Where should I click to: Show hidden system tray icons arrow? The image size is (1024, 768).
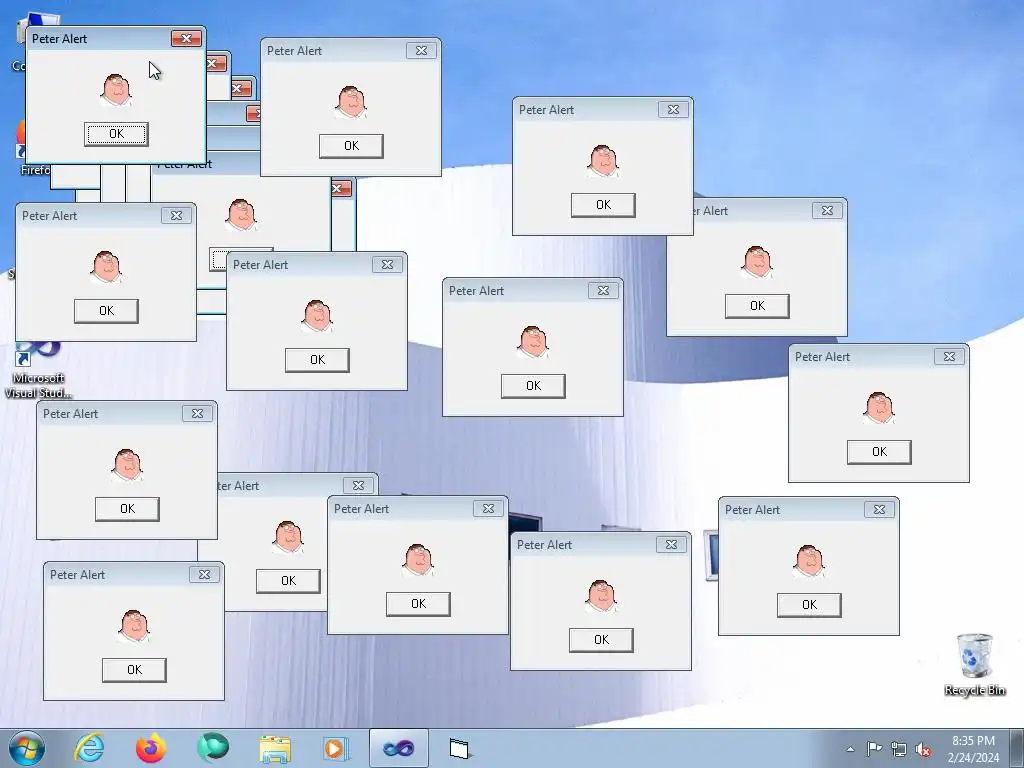point(850,749)
